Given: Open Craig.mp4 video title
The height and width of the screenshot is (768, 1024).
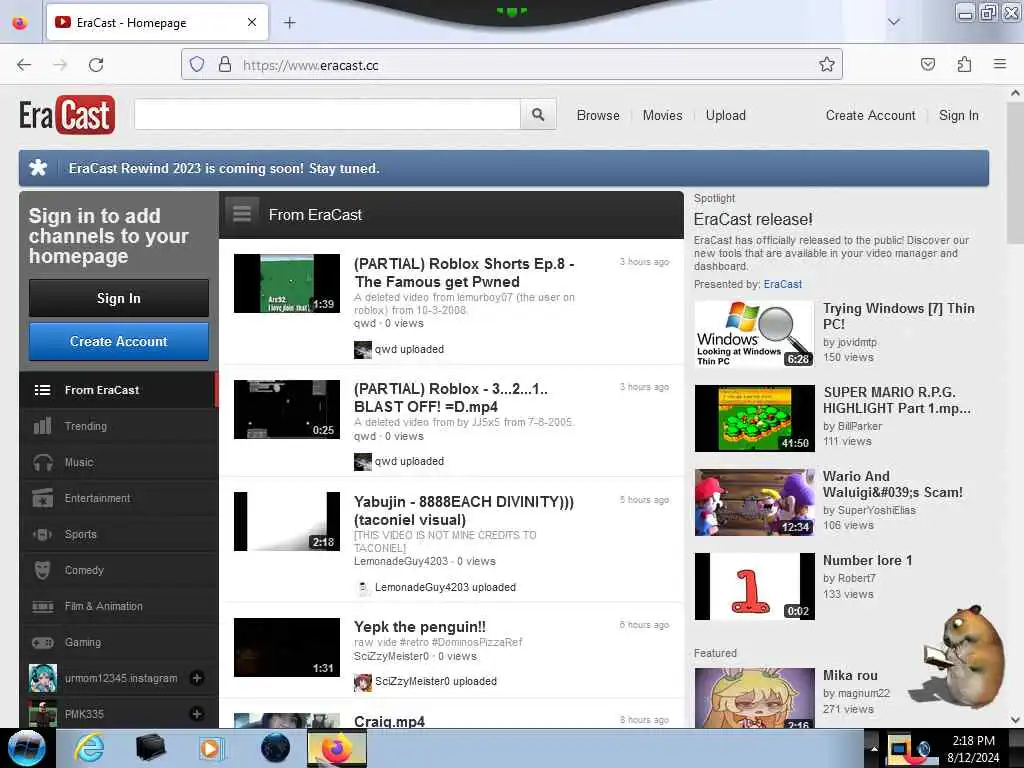Looking at the screenshot, I should [x=389, y=721].
